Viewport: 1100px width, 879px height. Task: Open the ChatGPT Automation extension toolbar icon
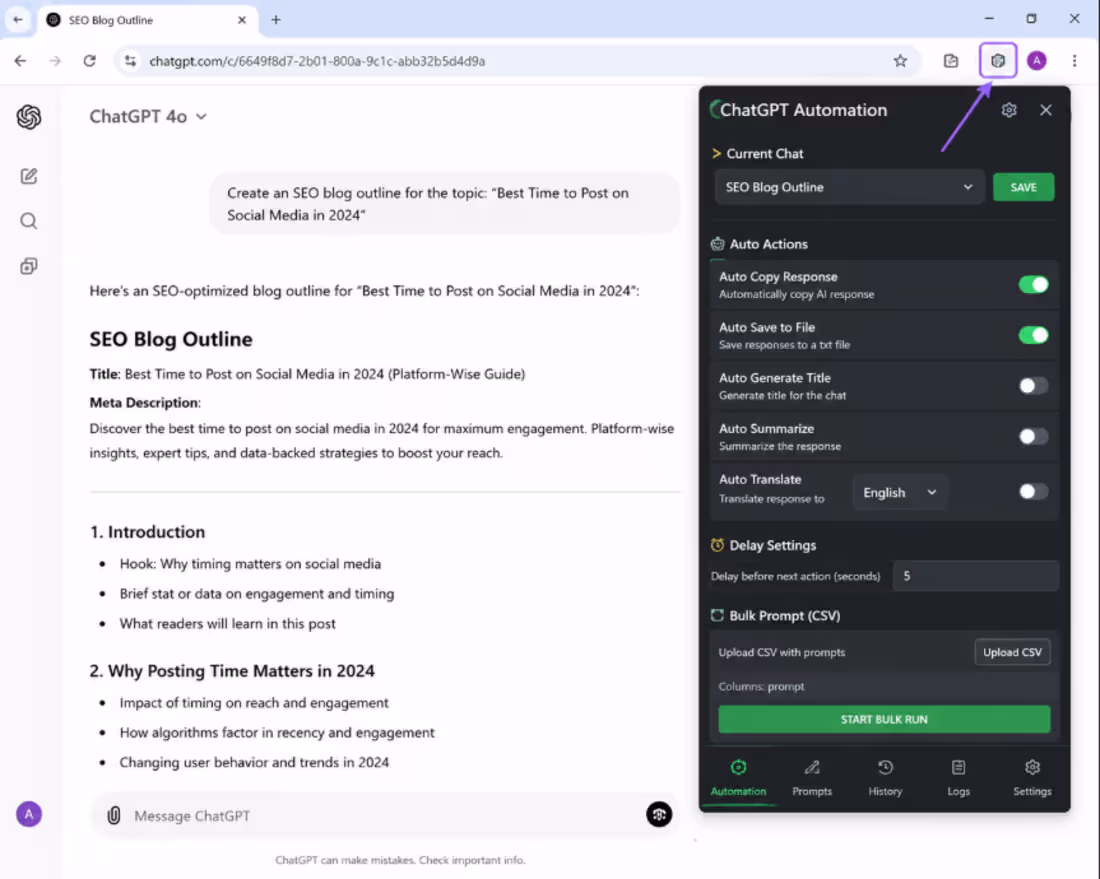point(998,61)
